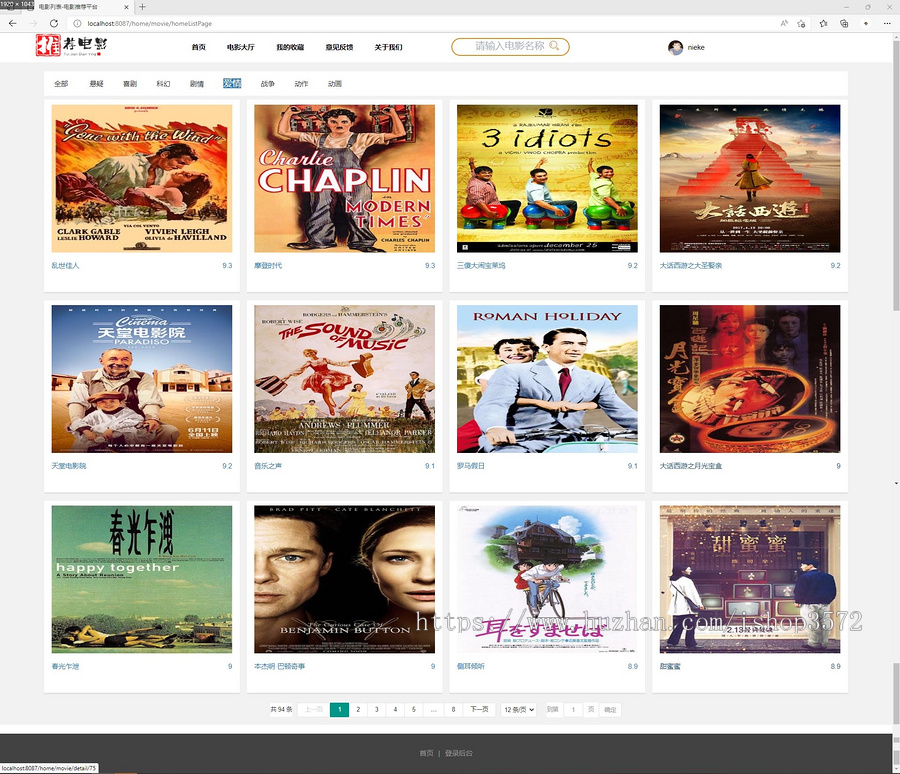Open site info icon in address bar

coord(77,24)
